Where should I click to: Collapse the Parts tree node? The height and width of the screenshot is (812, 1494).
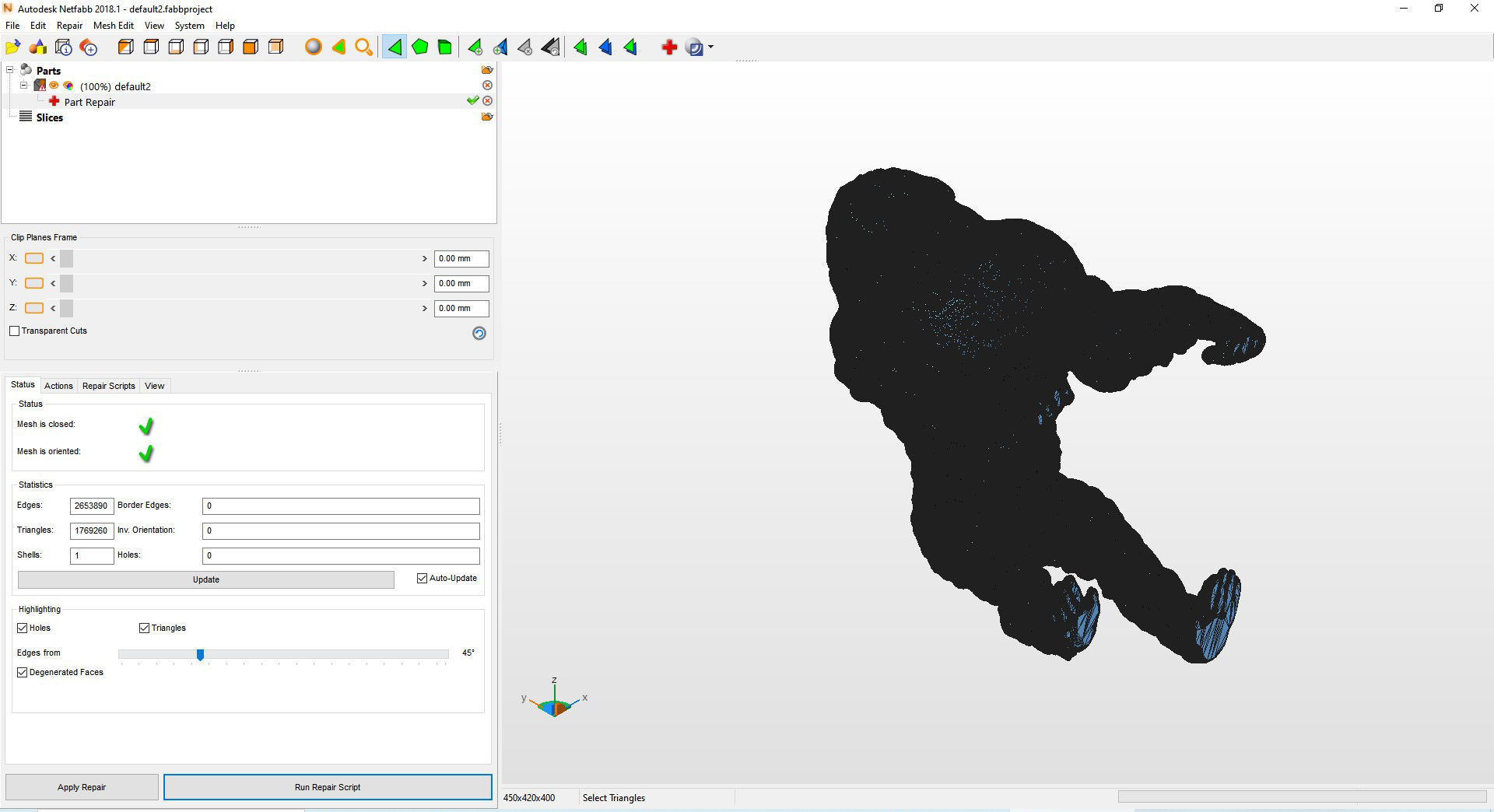pyautogui.click(x=10, y=70)
